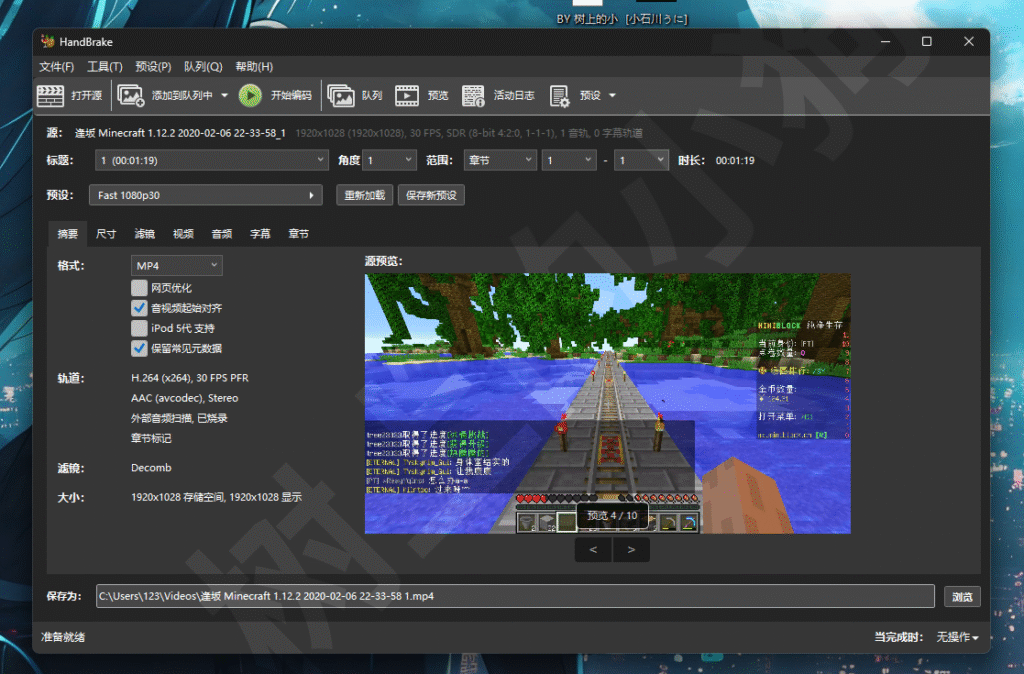The width and height of the screenshot is (1024, 674).
Task: Click the green Start Encode play icon
Action: coord(250,95)
